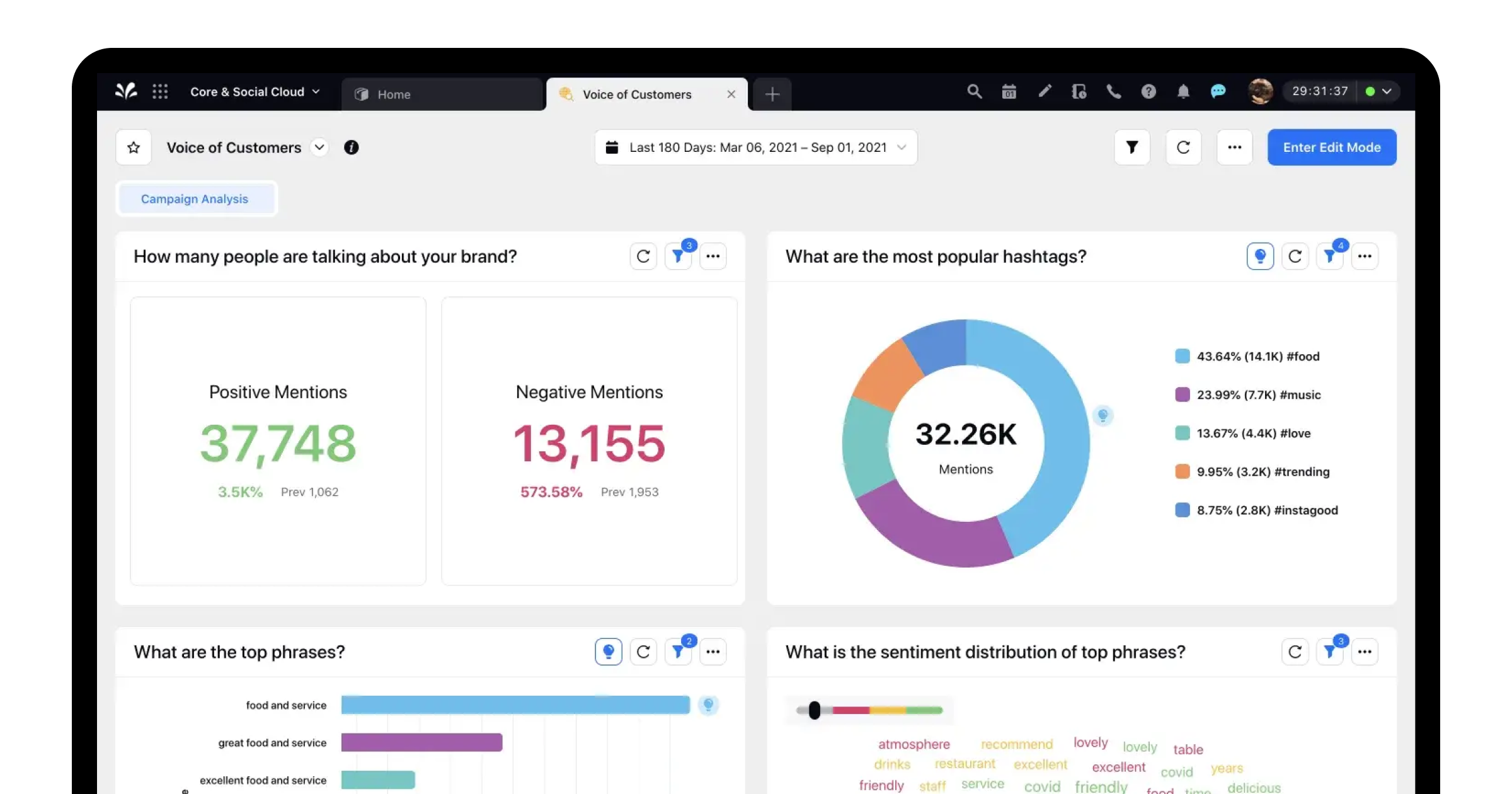The width and height of the screenshot is (1512, 794).
Task: Open the Last 180 Days date range dropdown
Action: (755, 147)
